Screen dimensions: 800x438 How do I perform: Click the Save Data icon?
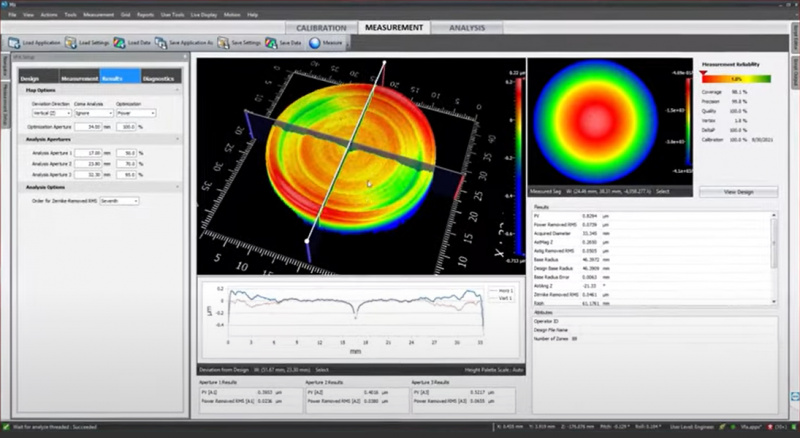pyautogui.click(x=270, y=43)
